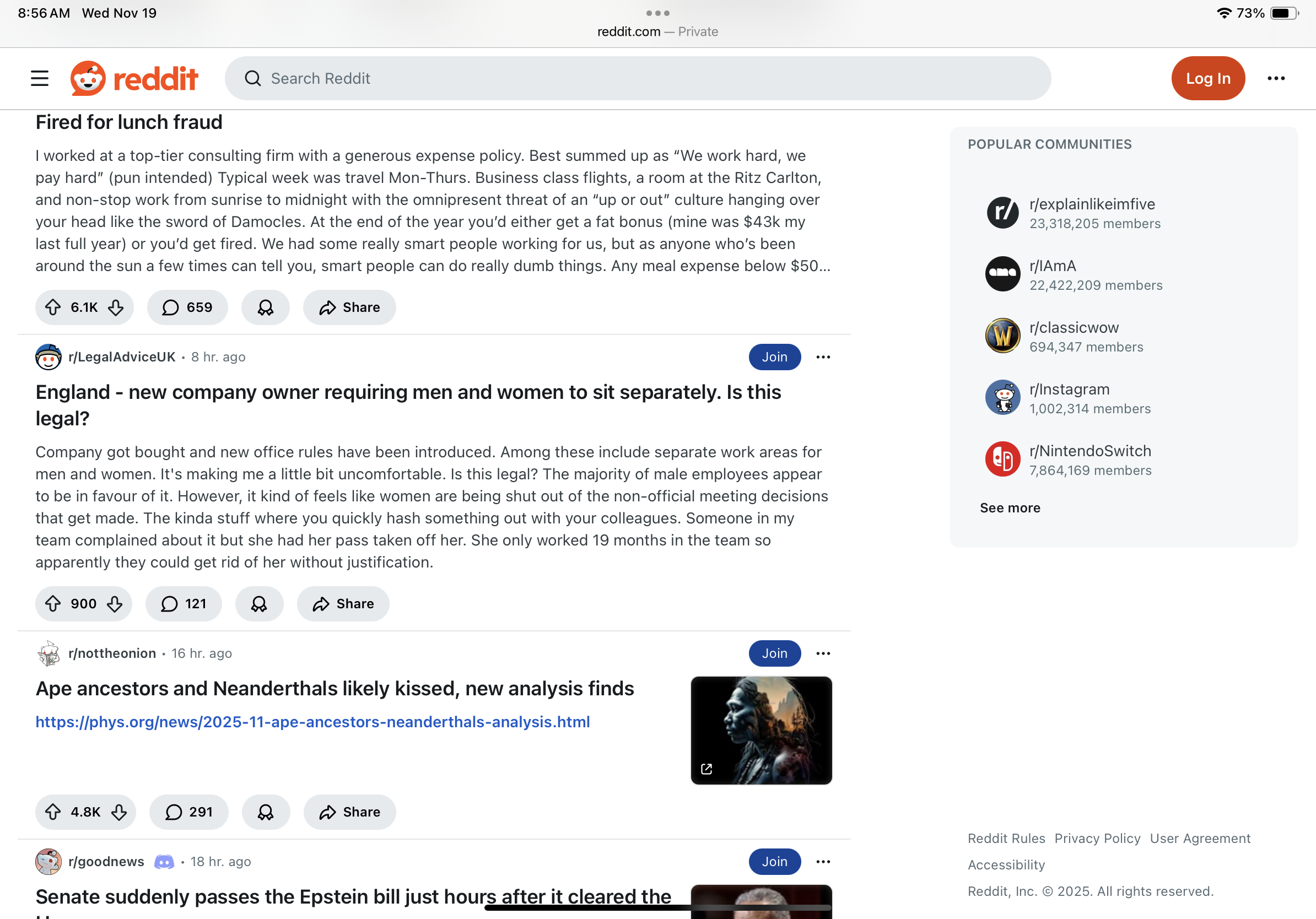Give an award to the 659-comment post
The image size is (1316, 919).
coord(266,307)
